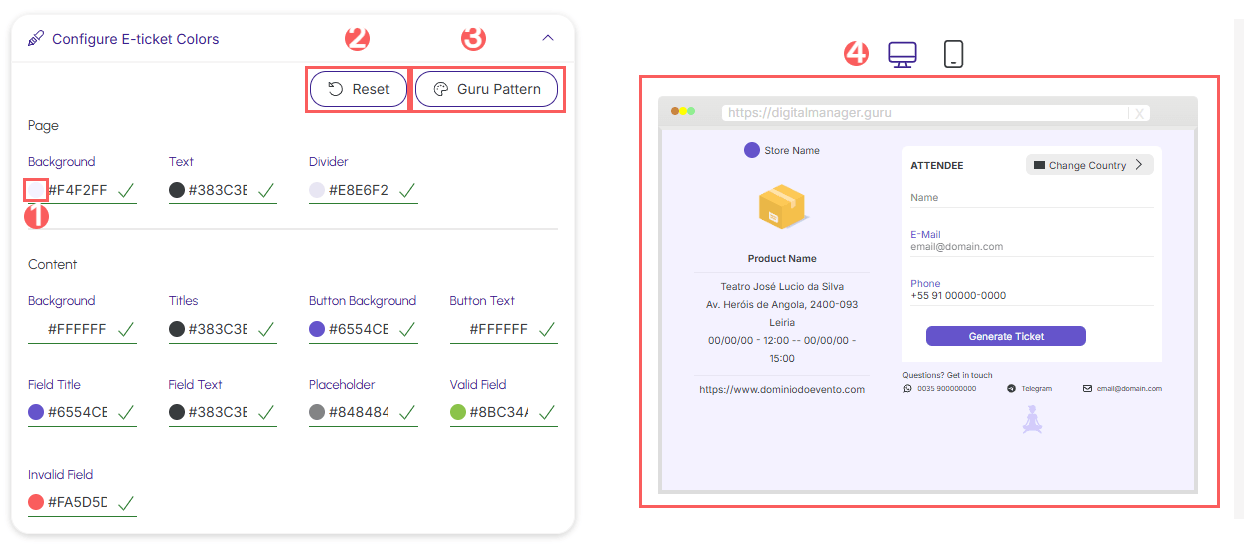
Task: Click "Product Name" text in preview
Action: coord(782,259)
